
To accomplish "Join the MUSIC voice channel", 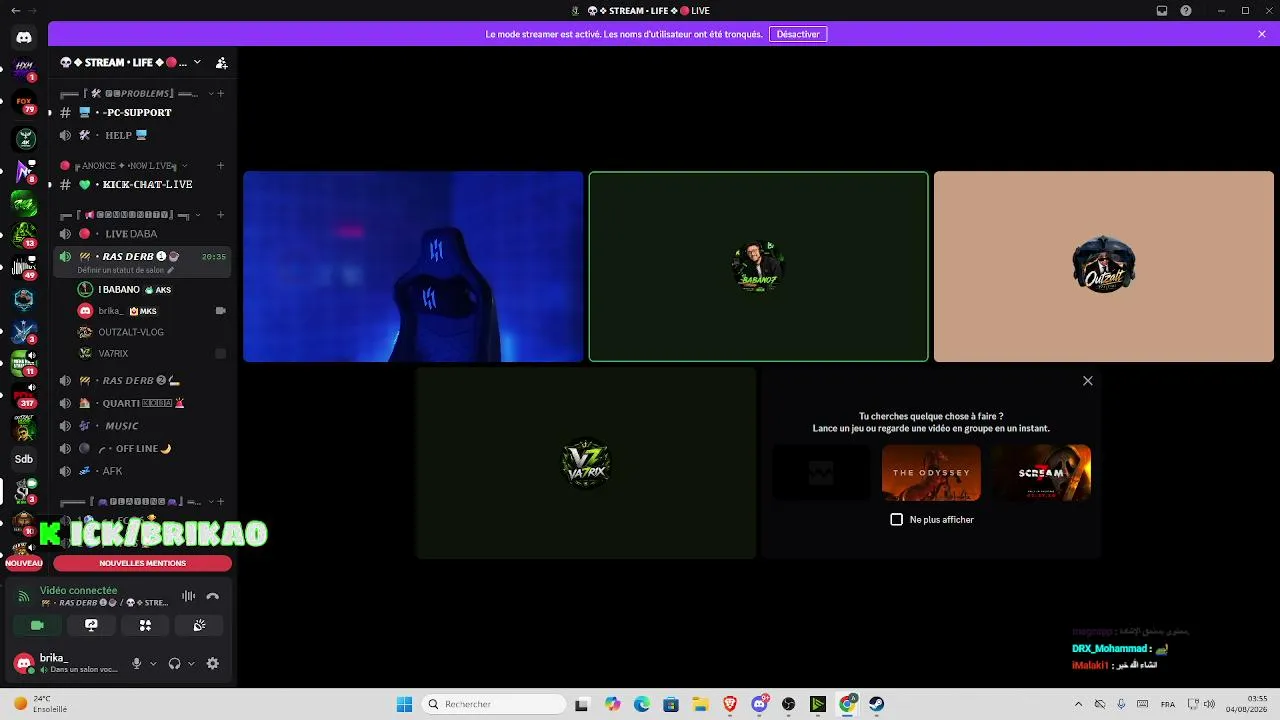I will pyautogui.click(x=142, y=426).
